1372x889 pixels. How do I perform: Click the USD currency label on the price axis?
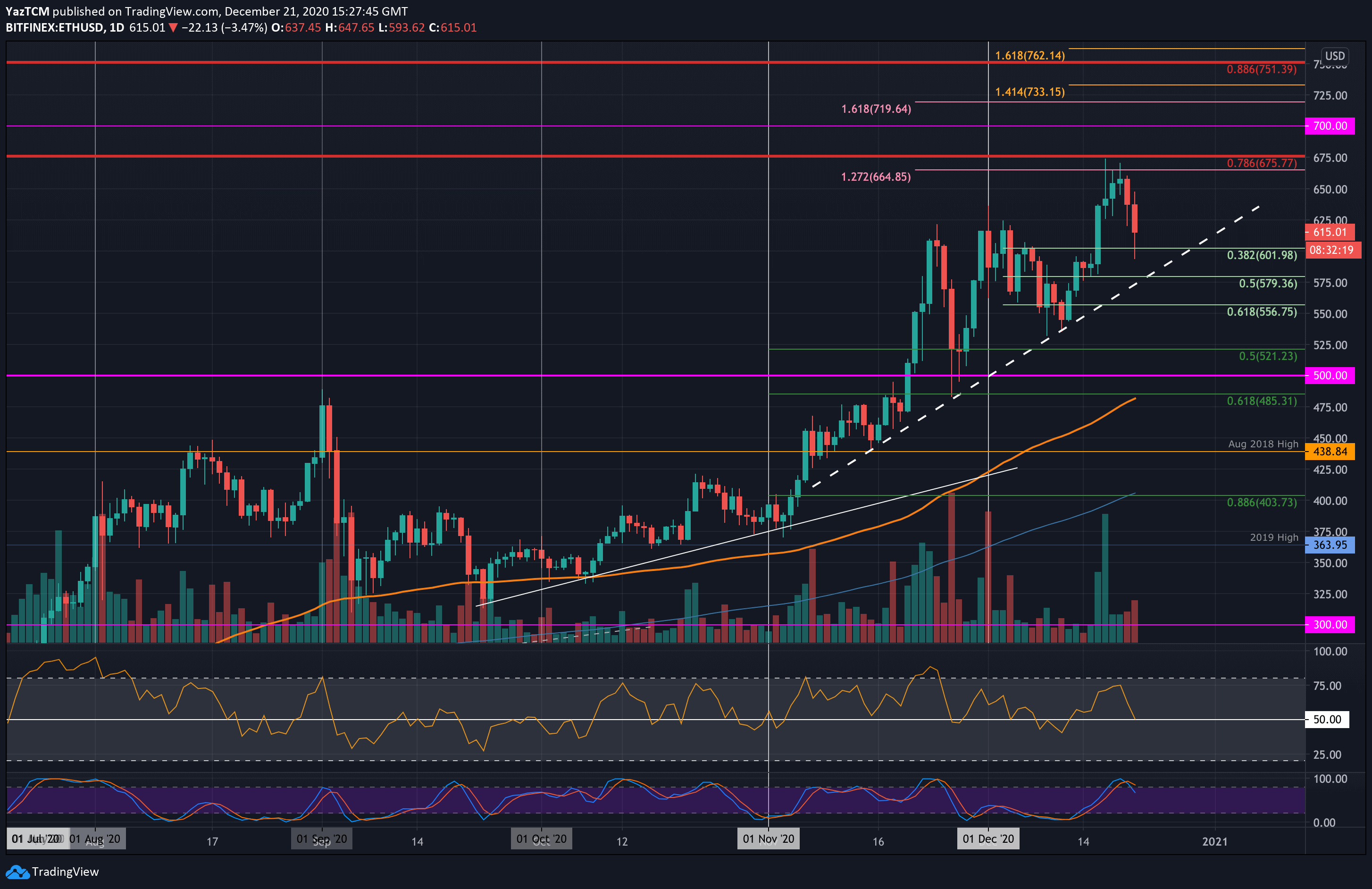tap(1335, 56)
